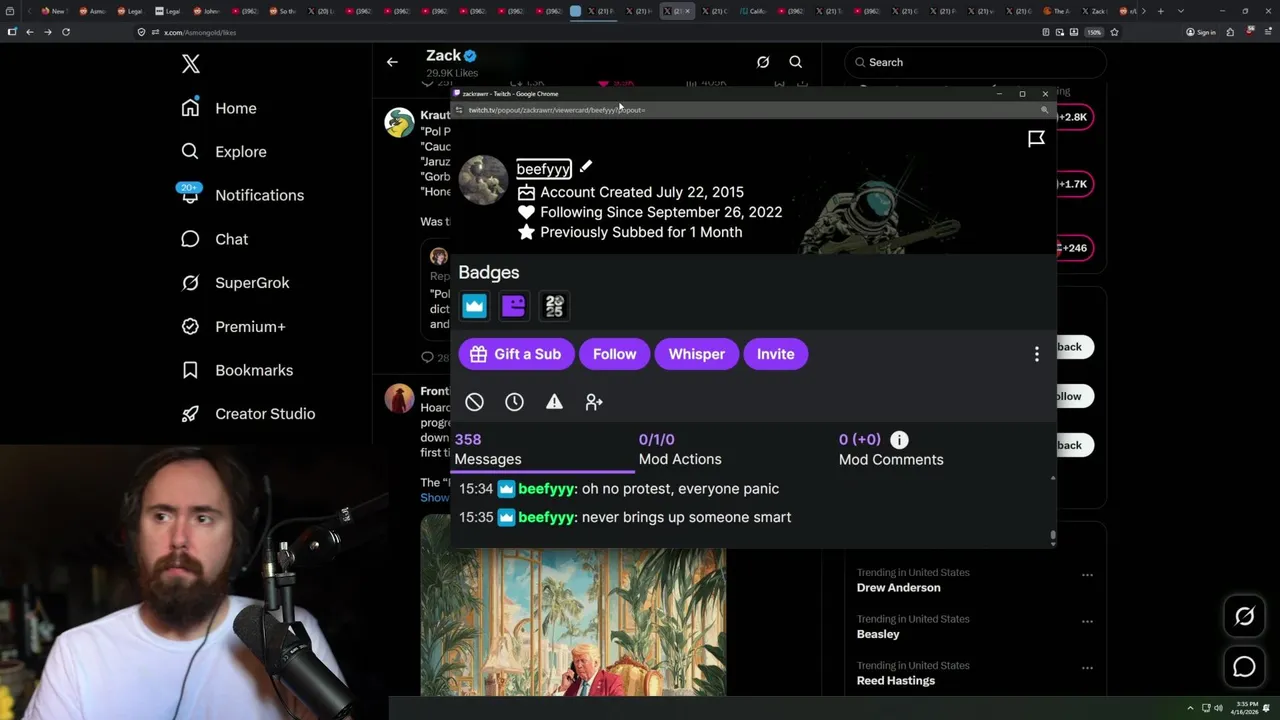Click the browser Sign in button
Screen dimensions: 1280x720
click(x=1201, y=32)
